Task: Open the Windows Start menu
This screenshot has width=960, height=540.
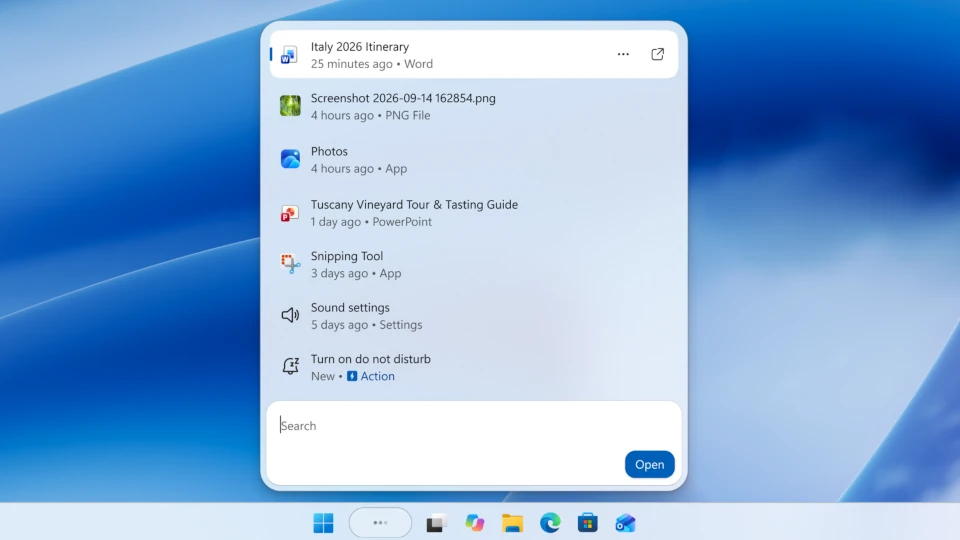Action: coord(323,523)
